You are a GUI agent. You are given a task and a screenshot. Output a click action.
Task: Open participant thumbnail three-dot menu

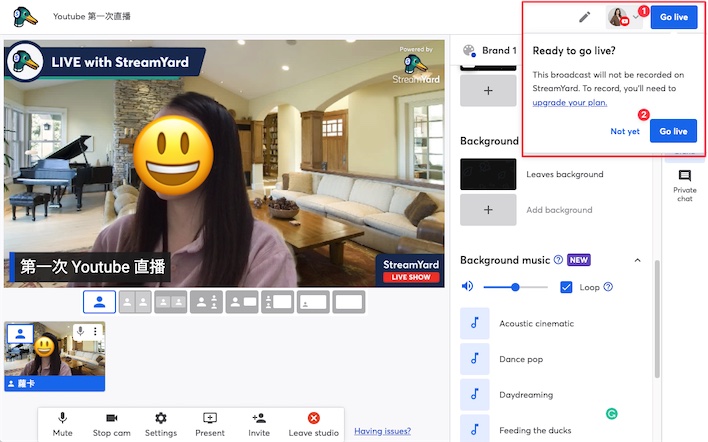95,331
